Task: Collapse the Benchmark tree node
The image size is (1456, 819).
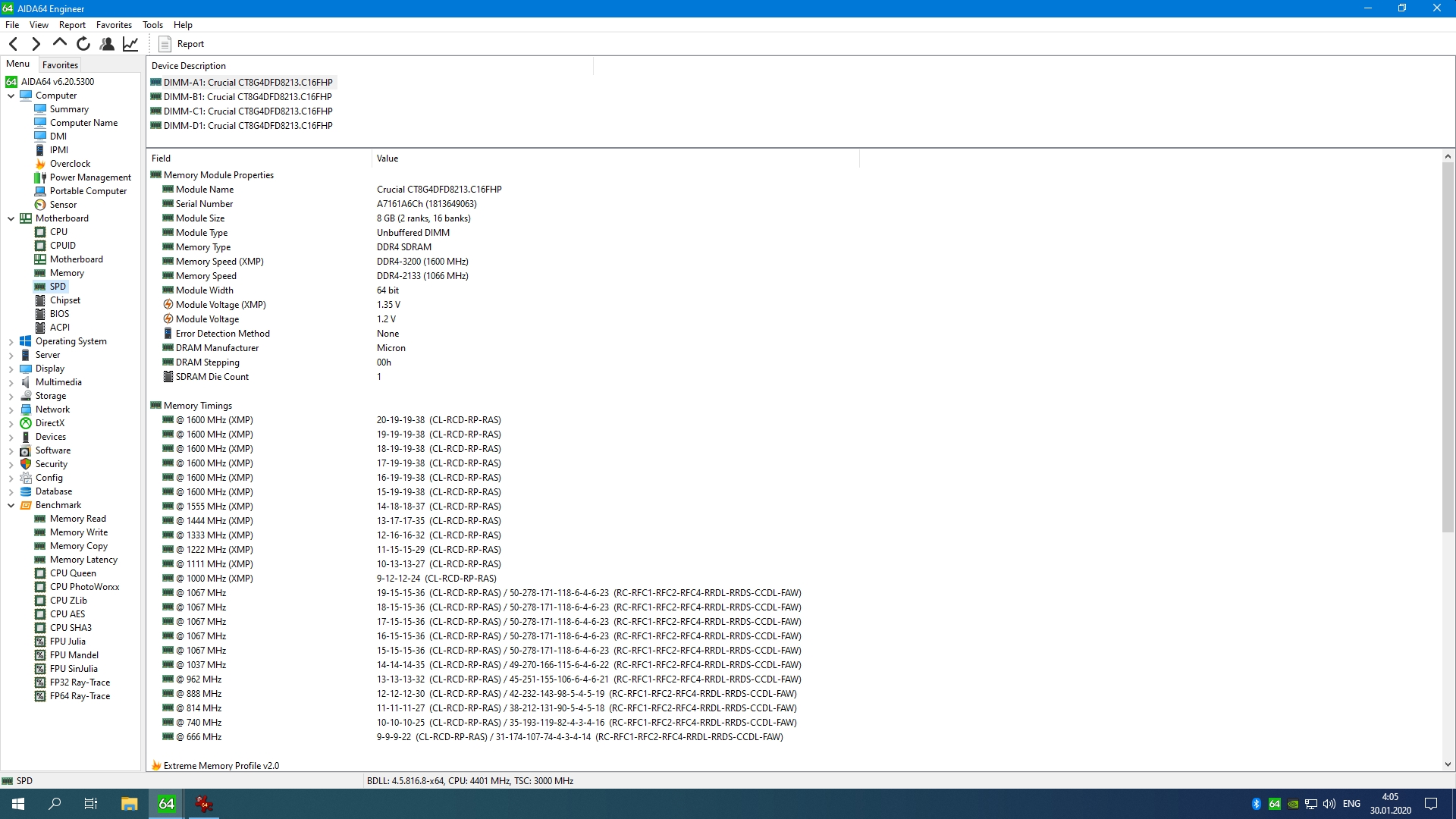Action: tap(11, 505)
